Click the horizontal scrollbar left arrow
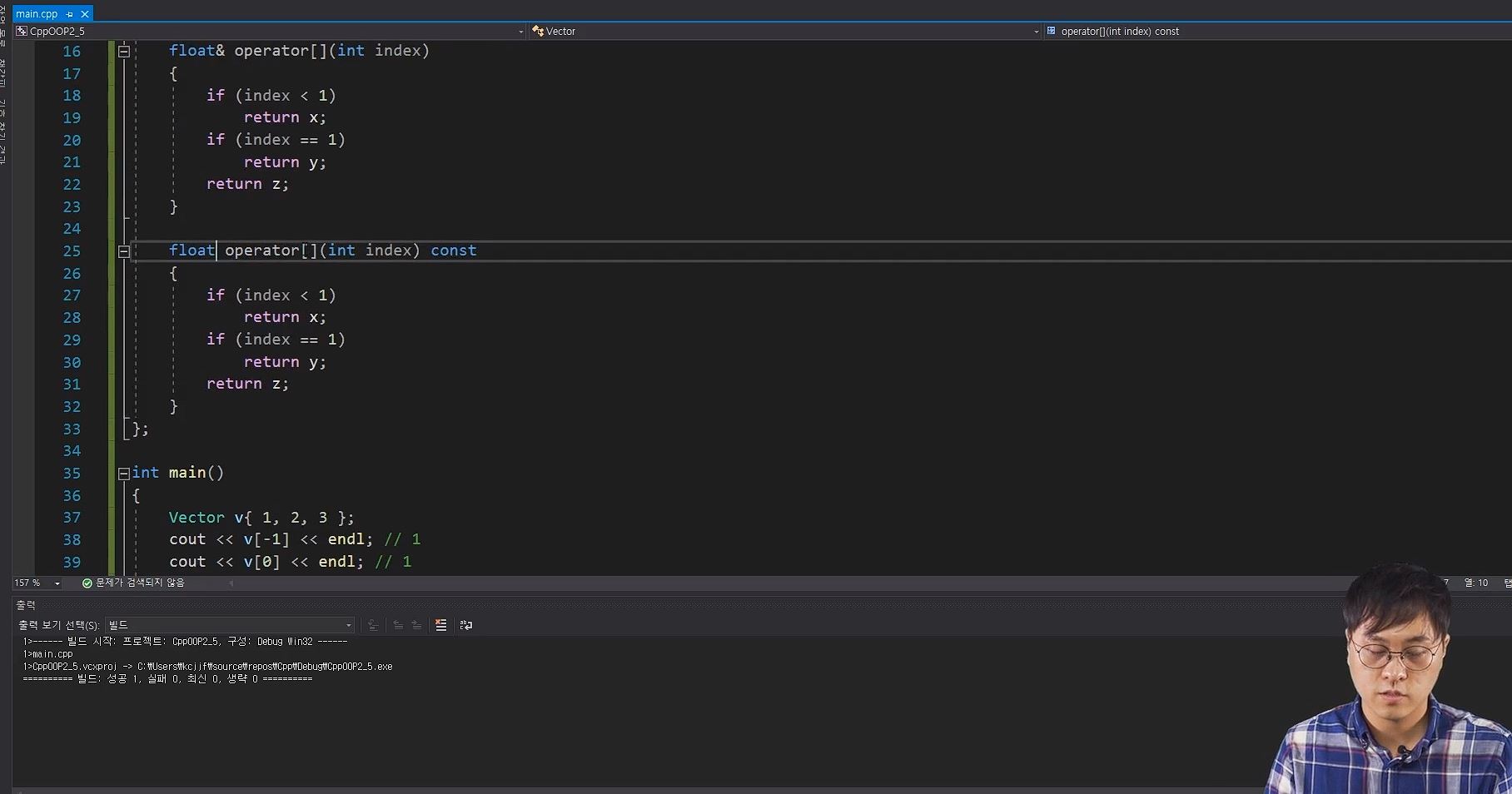Screen dimensions: 1512x794 (x=231, y=583)
